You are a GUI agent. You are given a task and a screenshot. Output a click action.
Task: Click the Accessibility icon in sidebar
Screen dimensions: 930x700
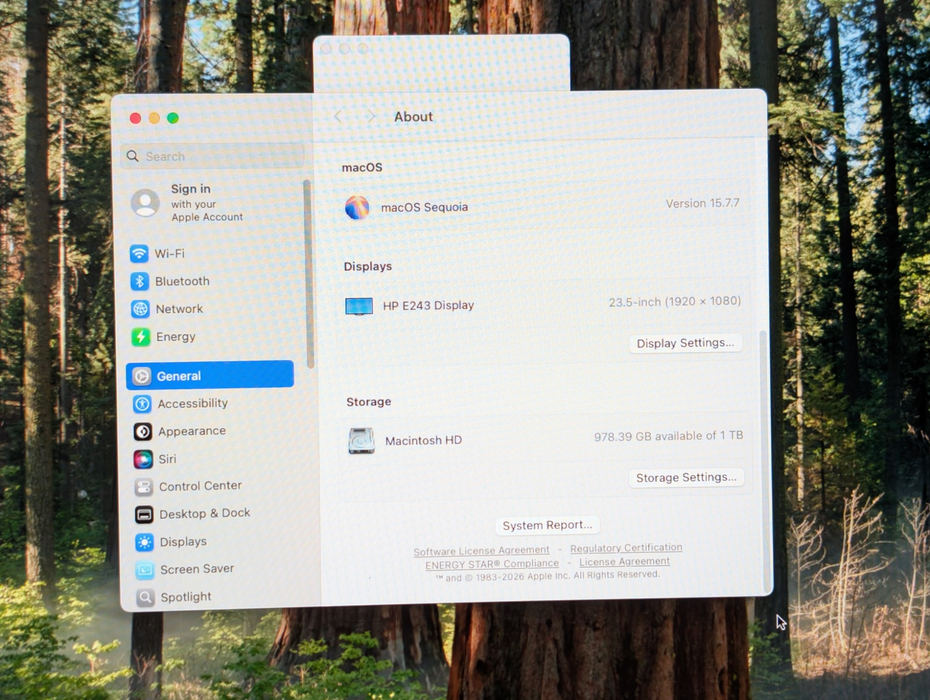point(142,404)
